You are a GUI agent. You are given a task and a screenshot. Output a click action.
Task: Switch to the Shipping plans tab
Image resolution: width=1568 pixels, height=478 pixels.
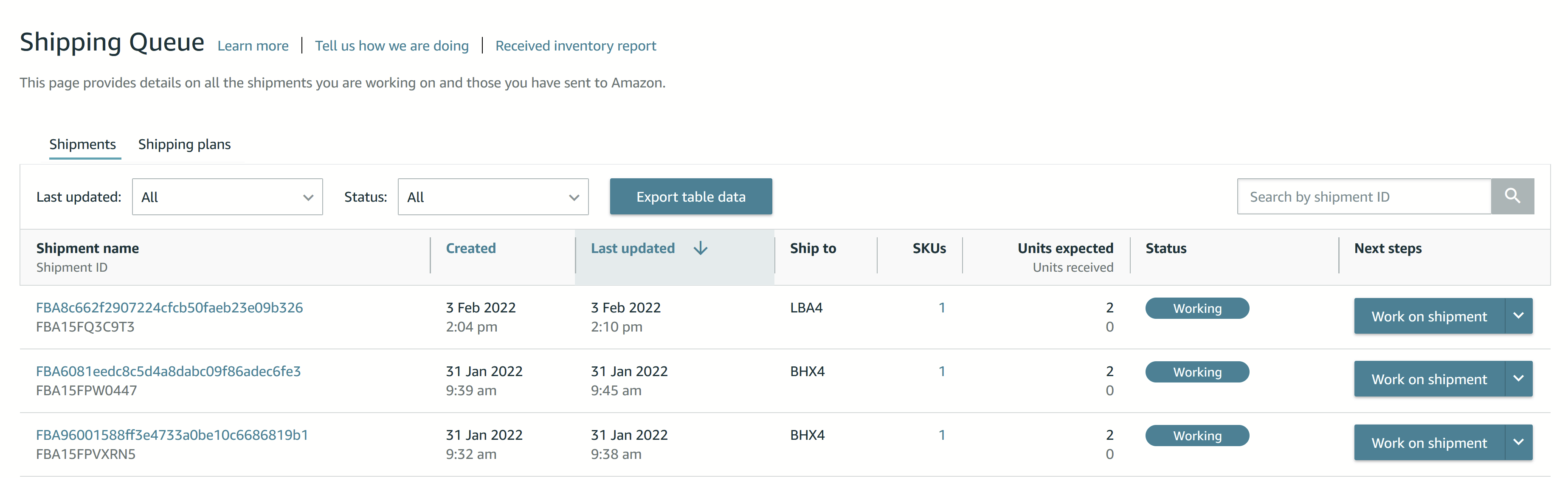pos(184,144)
